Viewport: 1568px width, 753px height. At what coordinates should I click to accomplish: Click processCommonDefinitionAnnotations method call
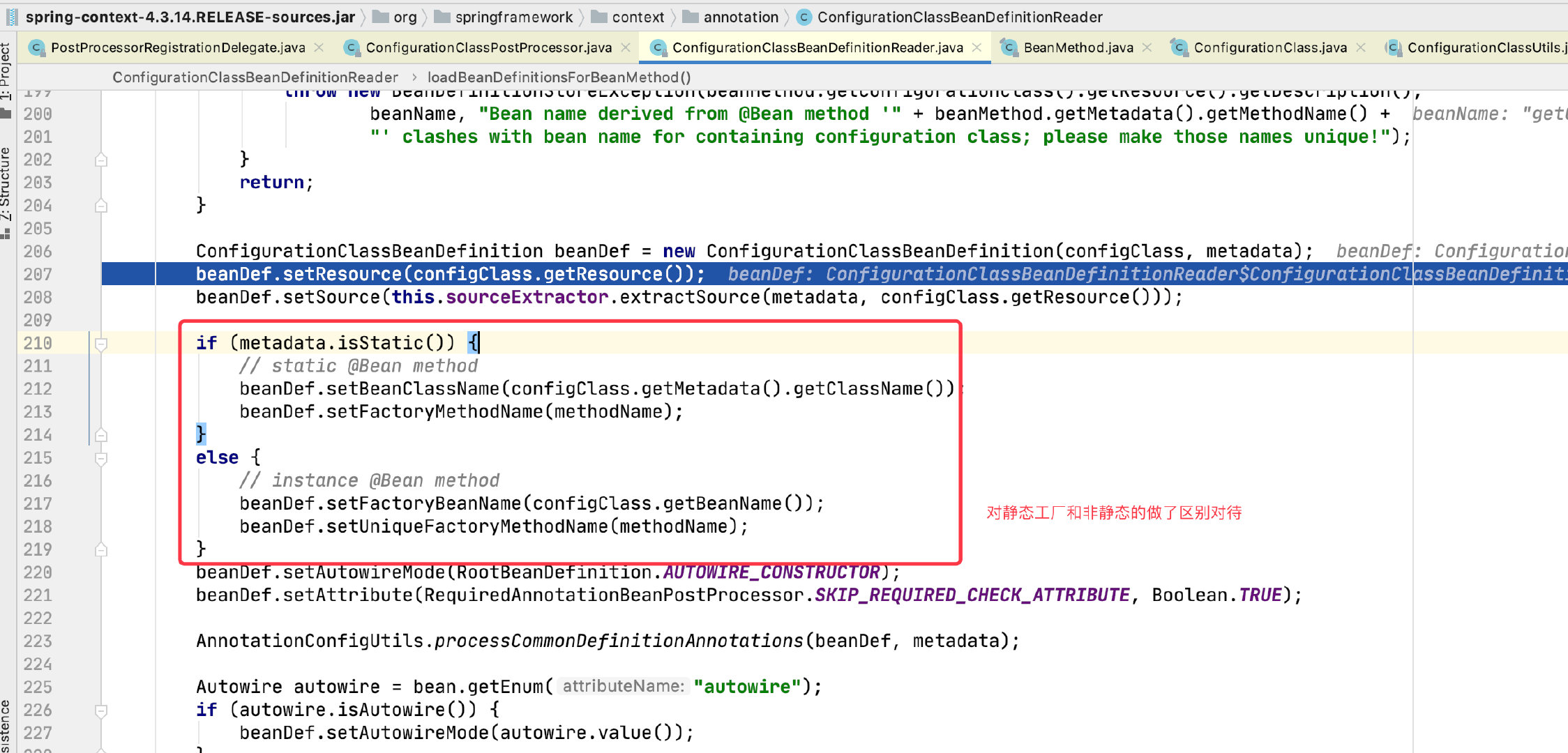(x=619, y=641)
